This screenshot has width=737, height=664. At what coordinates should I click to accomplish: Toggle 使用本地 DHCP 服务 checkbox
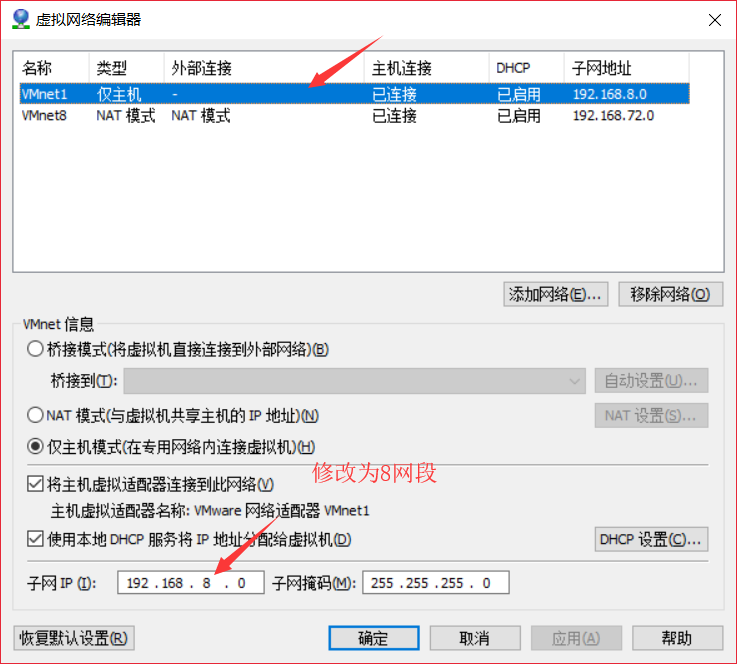[x=35, y=539]
